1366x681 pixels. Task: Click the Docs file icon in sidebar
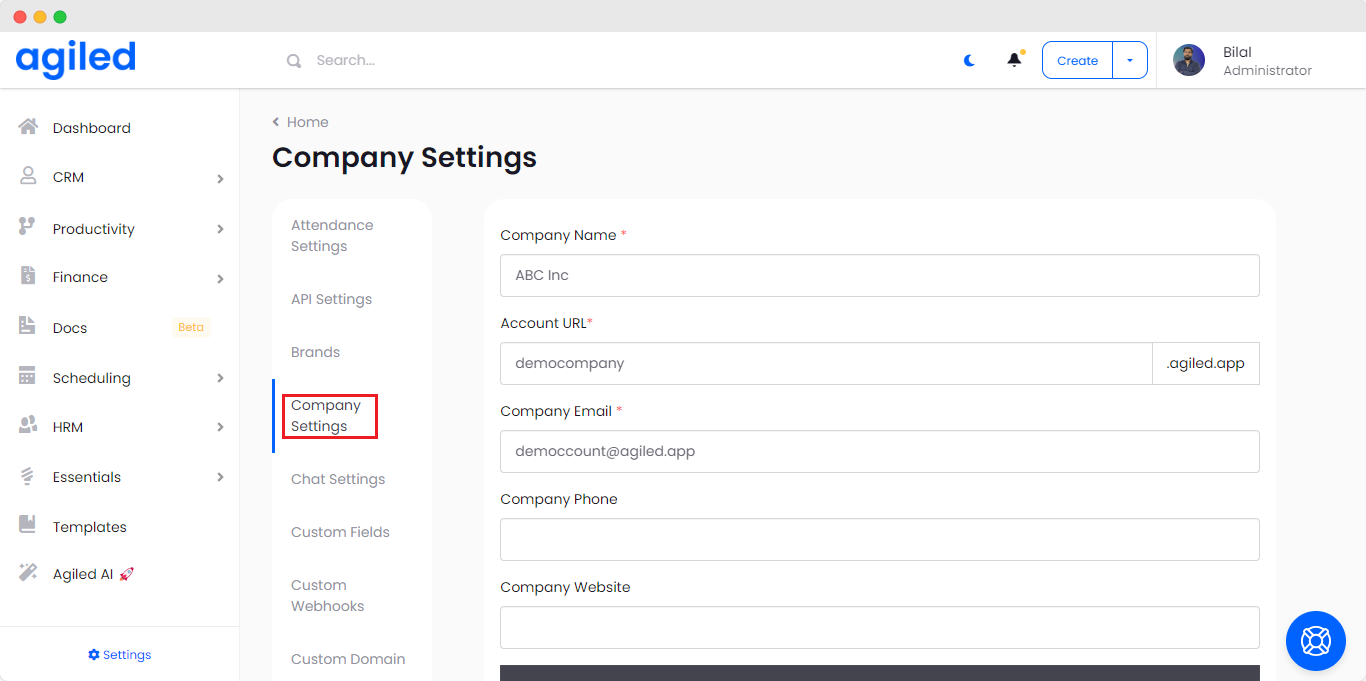[28, 327]
